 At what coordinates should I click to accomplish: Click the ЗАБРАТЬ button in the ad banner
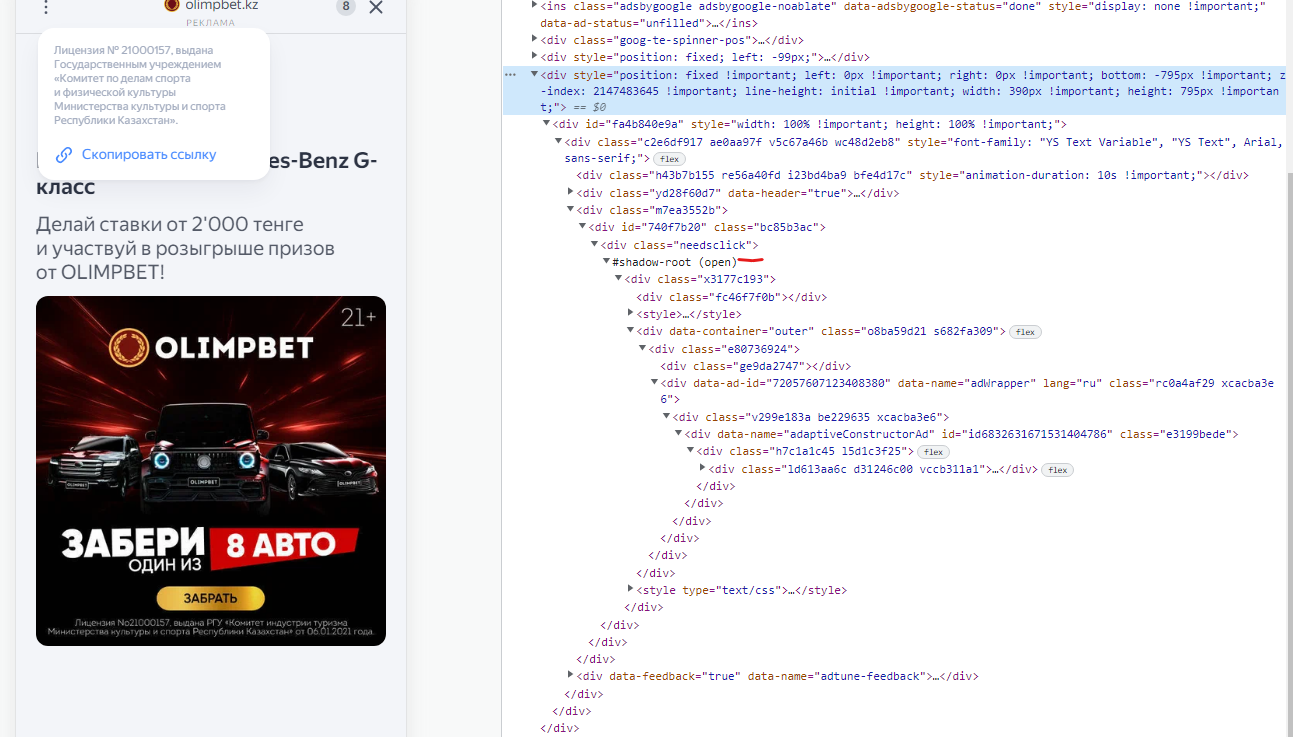coord(210,598)
